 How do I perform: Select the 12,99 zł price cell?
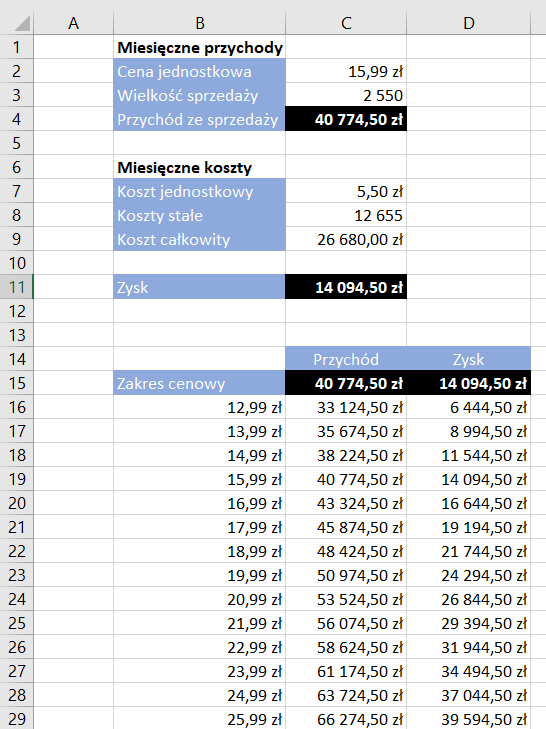click(200, 407)
